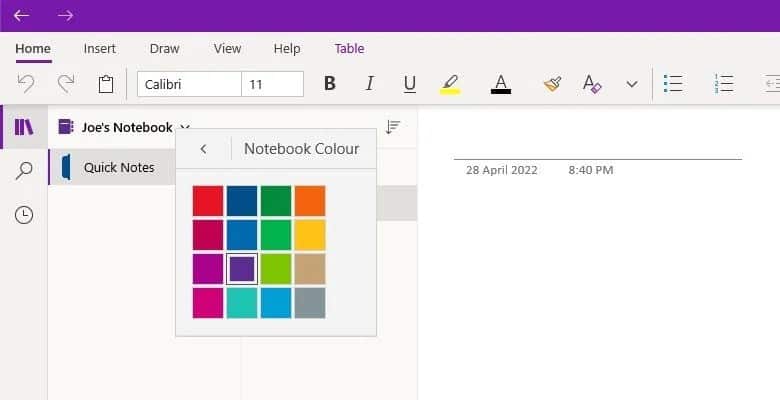Click the Clear Formatting icon
Viewport: 780px width, 400px height.
point(592,84)
